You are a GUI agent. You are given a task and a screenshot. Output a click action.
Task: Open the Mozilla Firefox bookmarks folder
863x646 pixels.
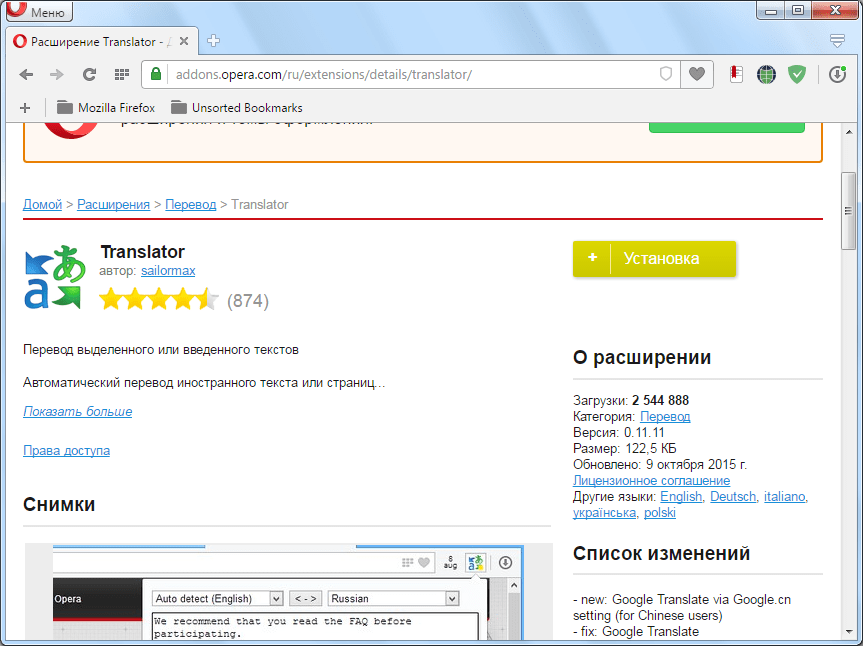pos(105,107)
